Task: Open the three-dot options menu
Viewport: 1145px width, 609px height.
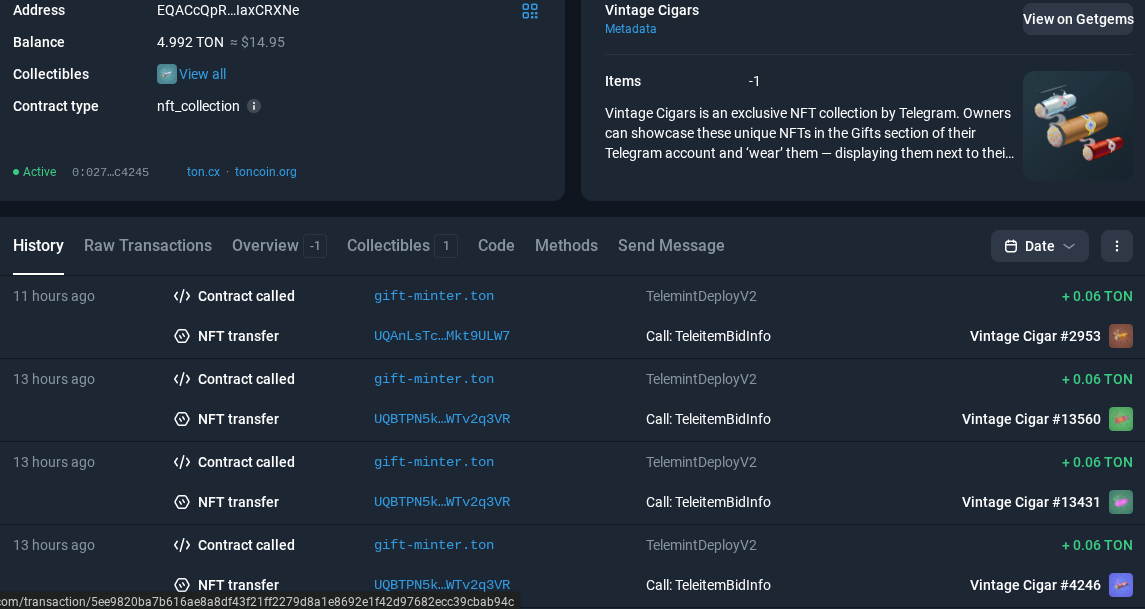Action: click(1117, 246)
